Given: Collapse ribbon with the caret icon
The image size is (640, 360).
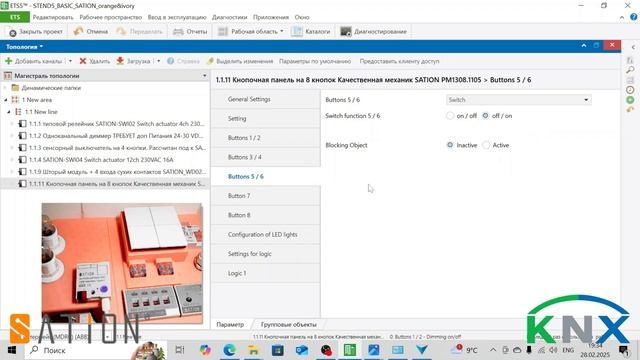Looking at the screenshot, I should pos(622,17).
